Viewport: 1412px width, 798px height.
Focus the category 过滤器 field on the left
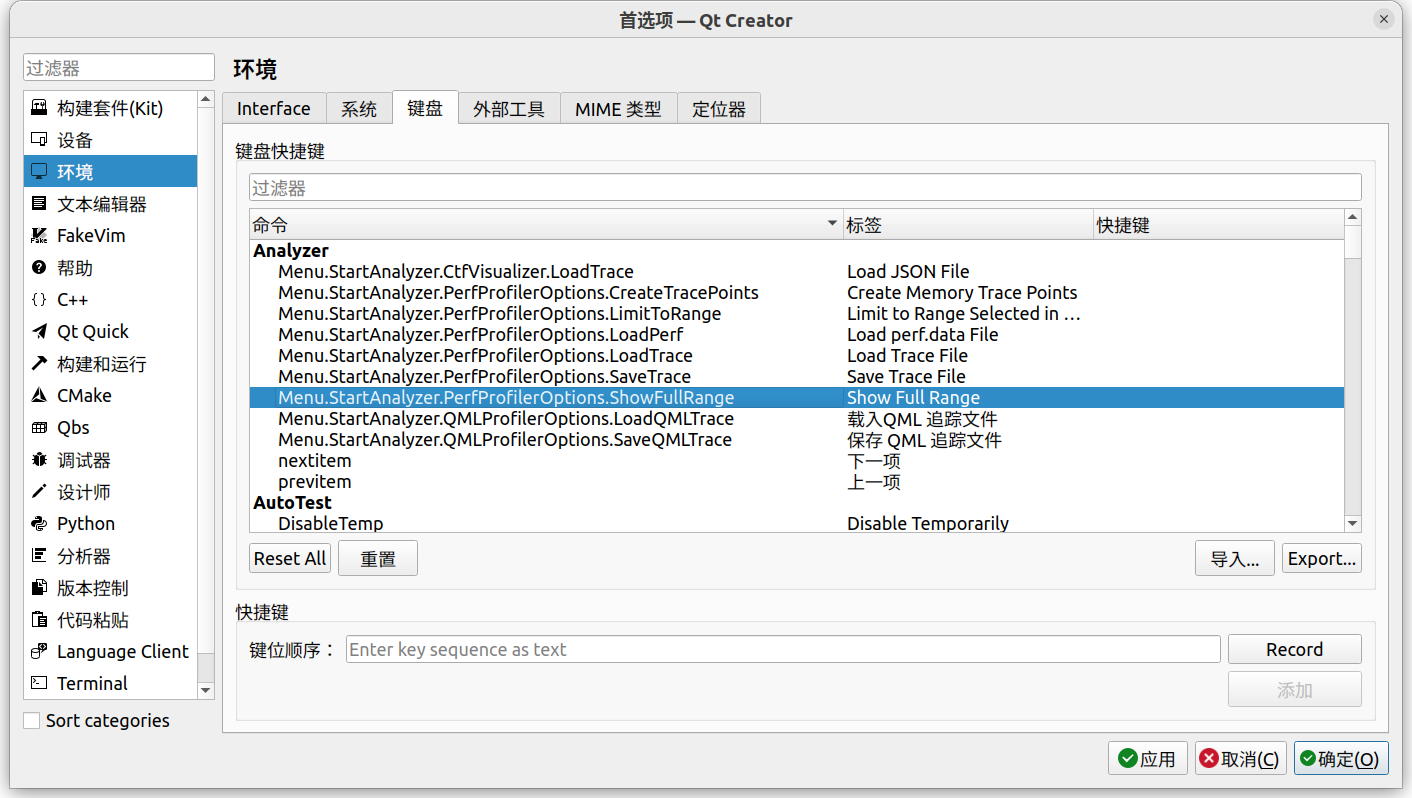tap(119, 68)
